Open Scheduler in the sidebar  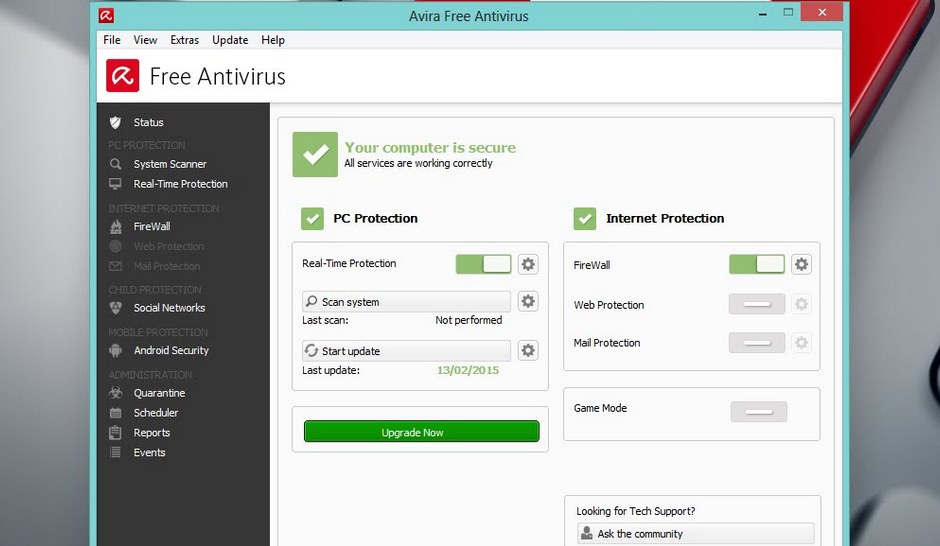click(x=156, y=413)
